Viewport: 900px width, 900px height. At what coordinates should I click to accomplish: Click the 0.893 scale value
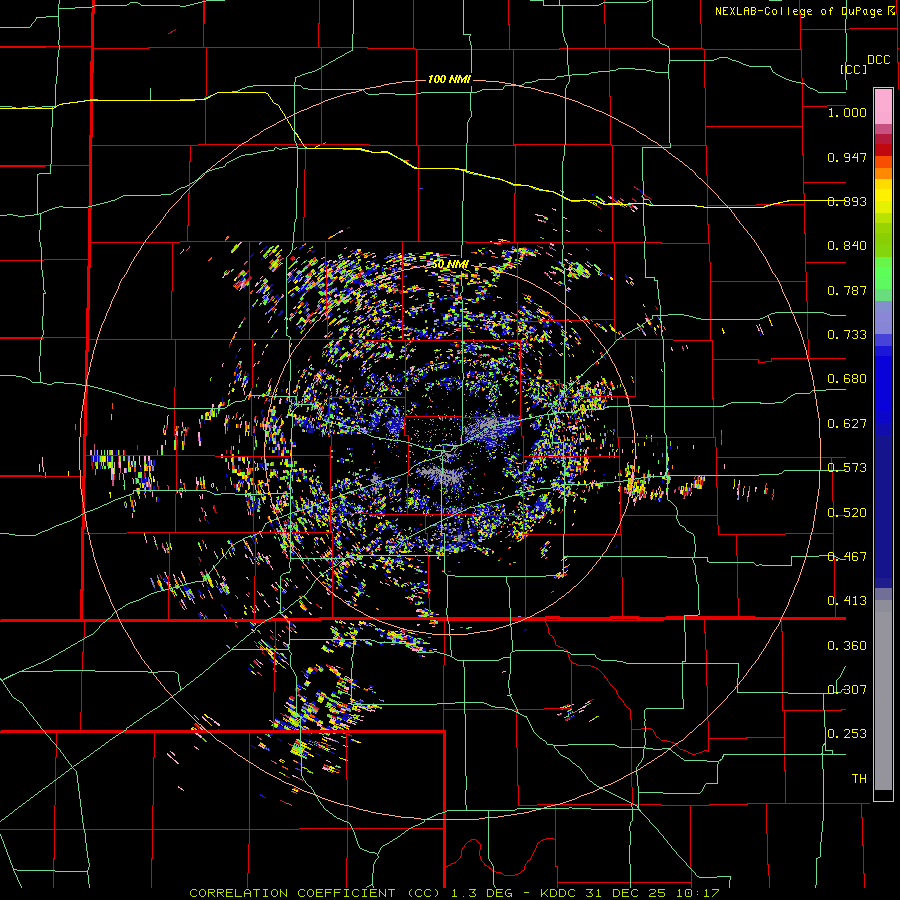click(x=847, y=201)
